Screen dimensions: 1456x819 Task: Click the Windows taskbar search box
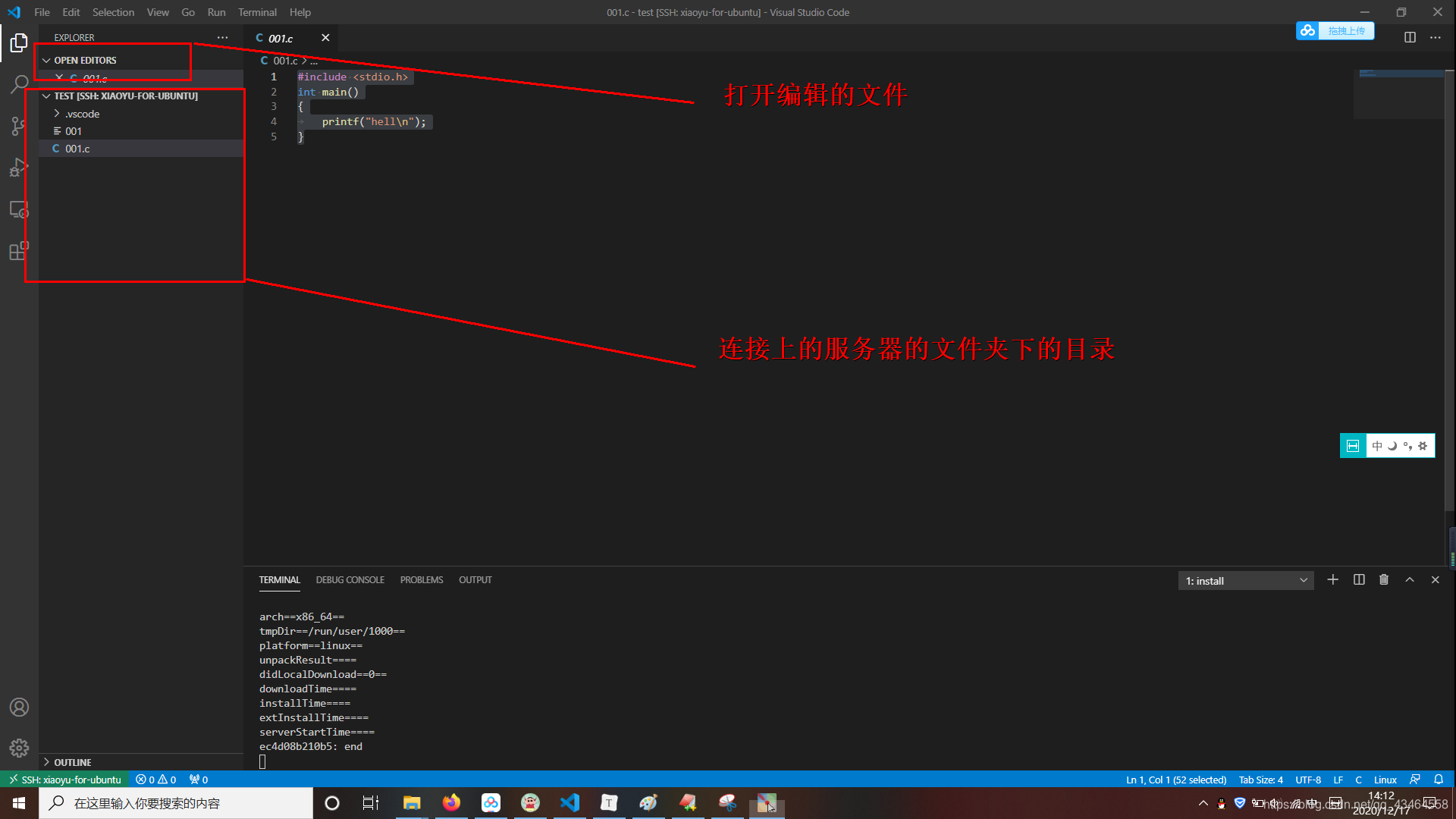(175, 803)
